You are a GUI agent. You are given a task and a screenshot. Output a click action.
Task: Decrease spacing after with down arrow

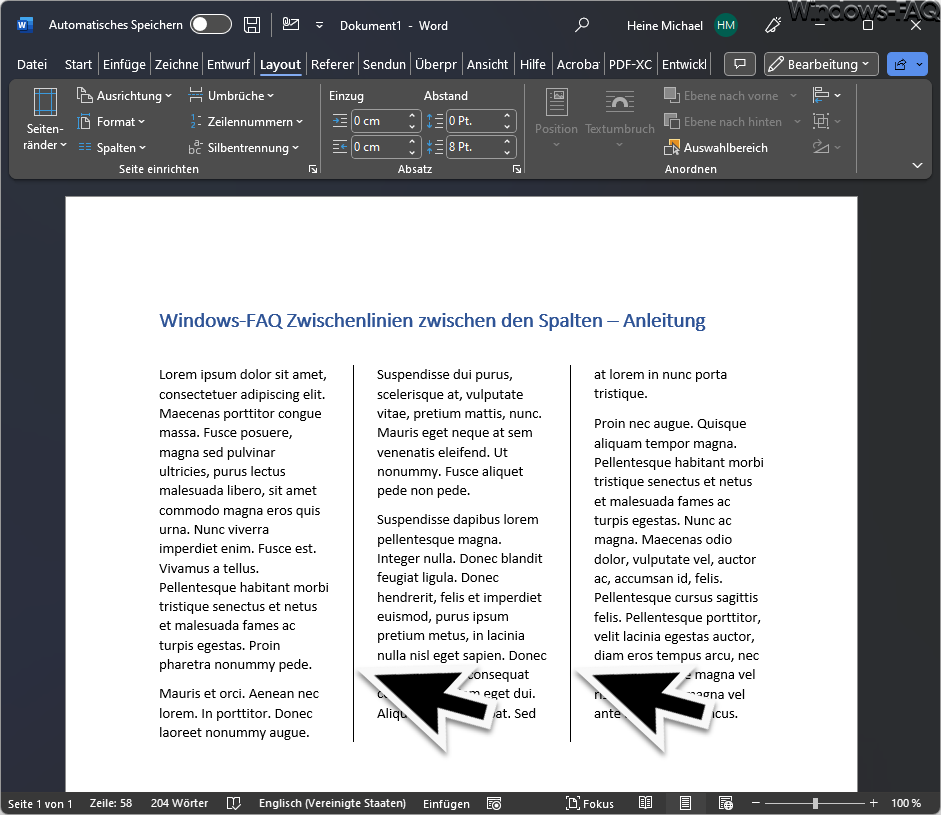coord(507,152)
